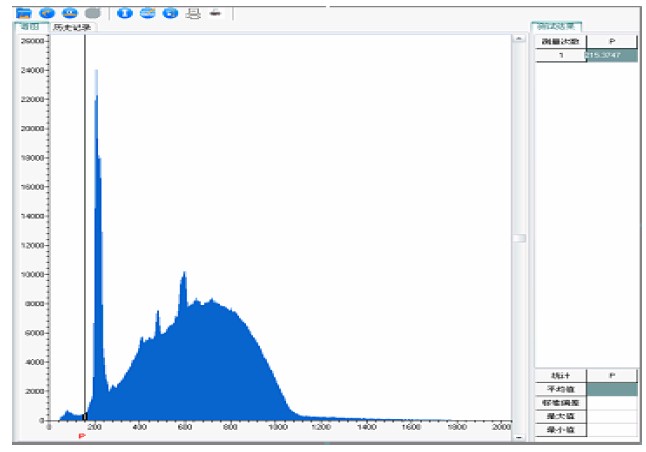The width and height of the screenshot is (646, 452).
Task: Click the red P marker below chart
Action: [81, 437]
